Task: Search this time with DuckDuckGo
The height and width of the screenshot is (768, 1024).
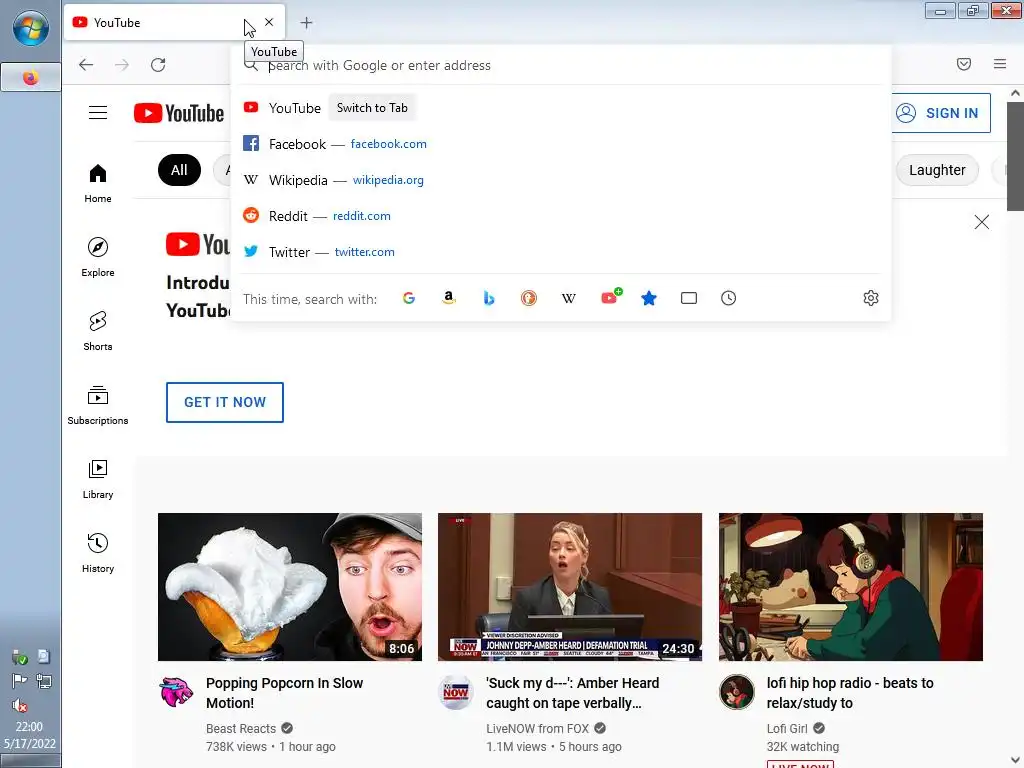Action: point(529,298)
